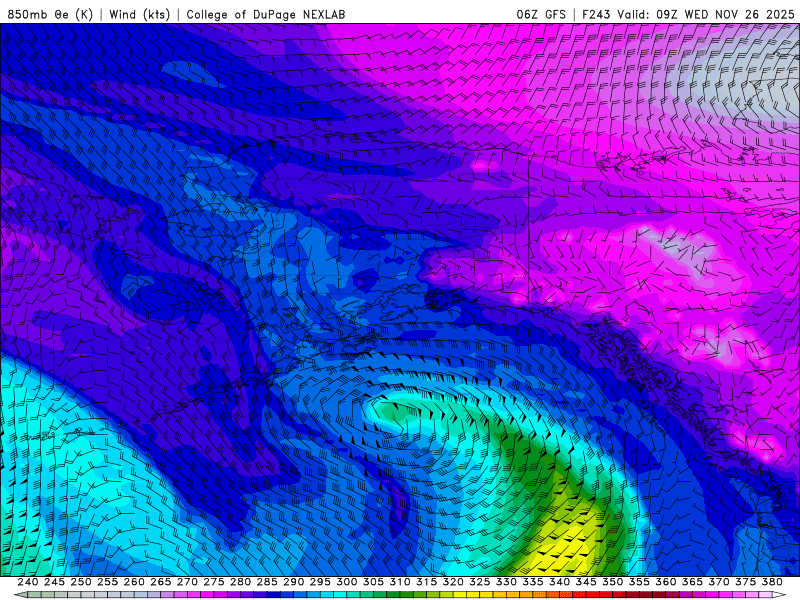Click the "F243" forecast hour label
Screen dimensions: 800x600
[x=596, y=14]
